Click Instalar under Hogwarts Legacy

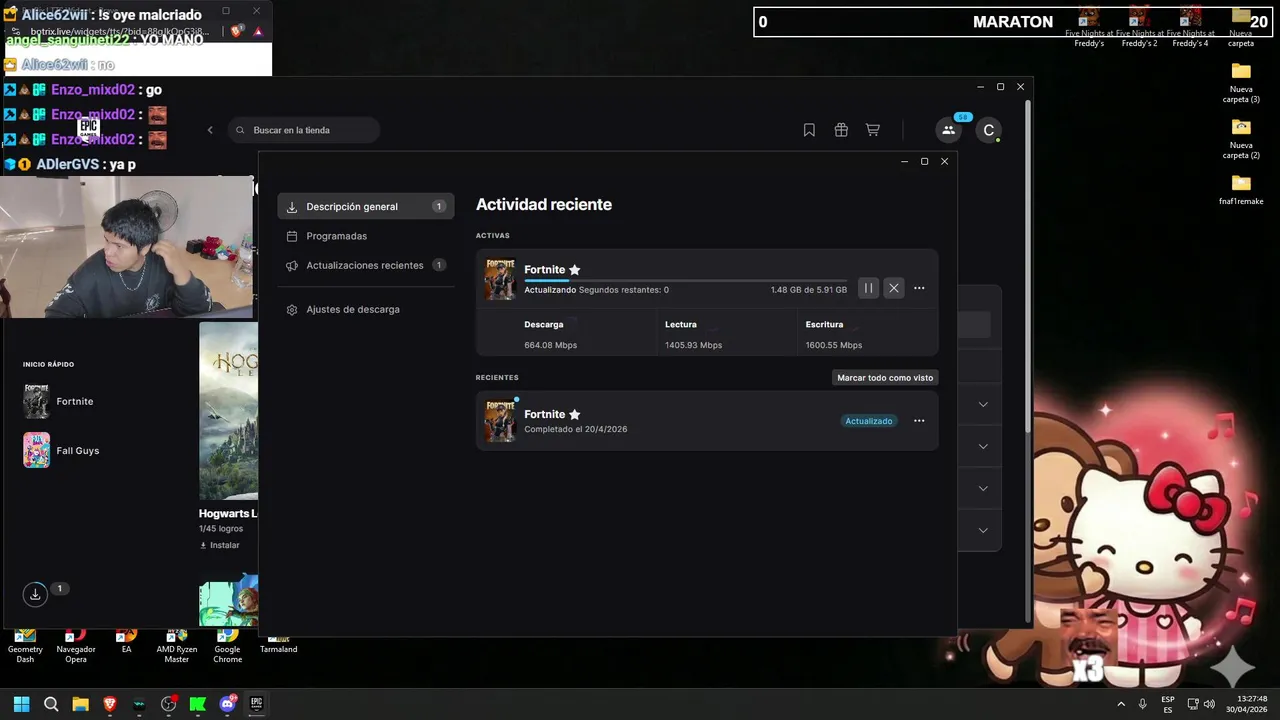coord(220,545)
